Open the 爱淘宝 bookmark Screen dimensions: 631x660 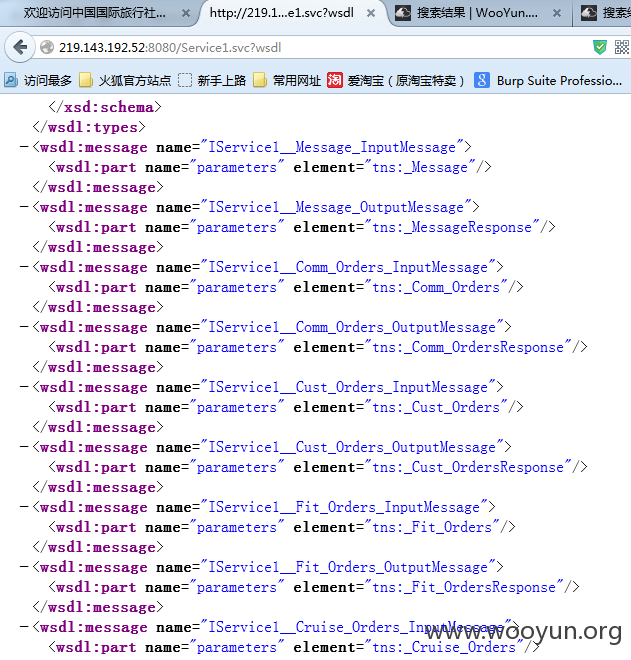[396, 80]
